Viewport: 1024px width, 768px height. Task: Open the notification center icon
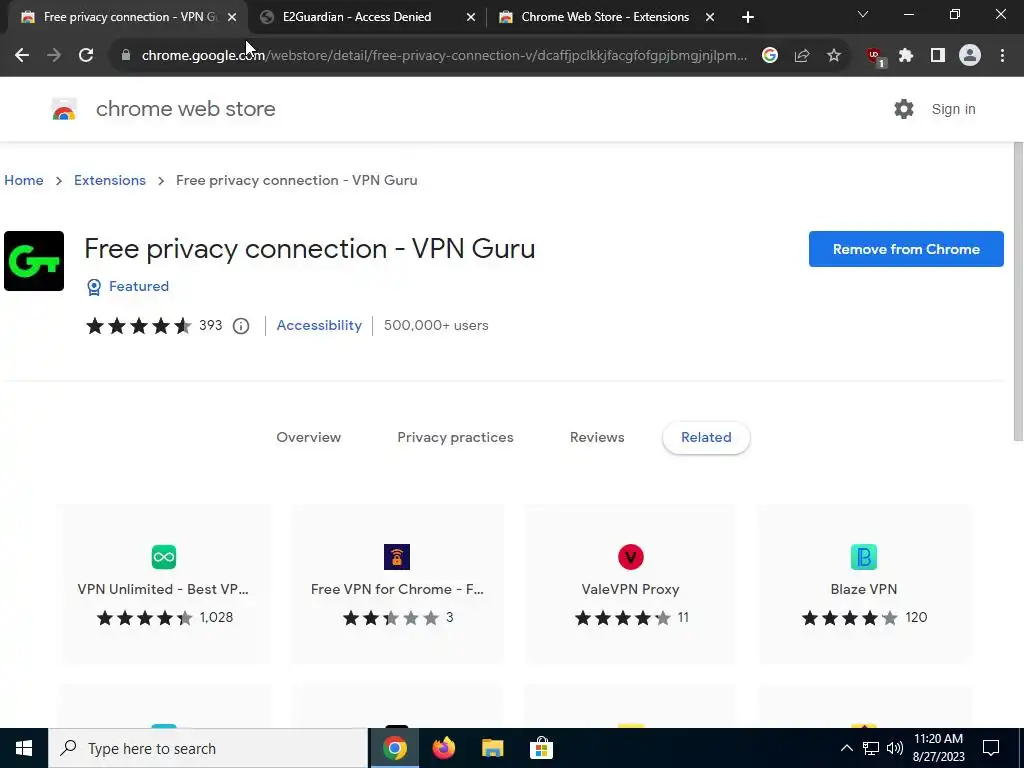pos(991,748)
